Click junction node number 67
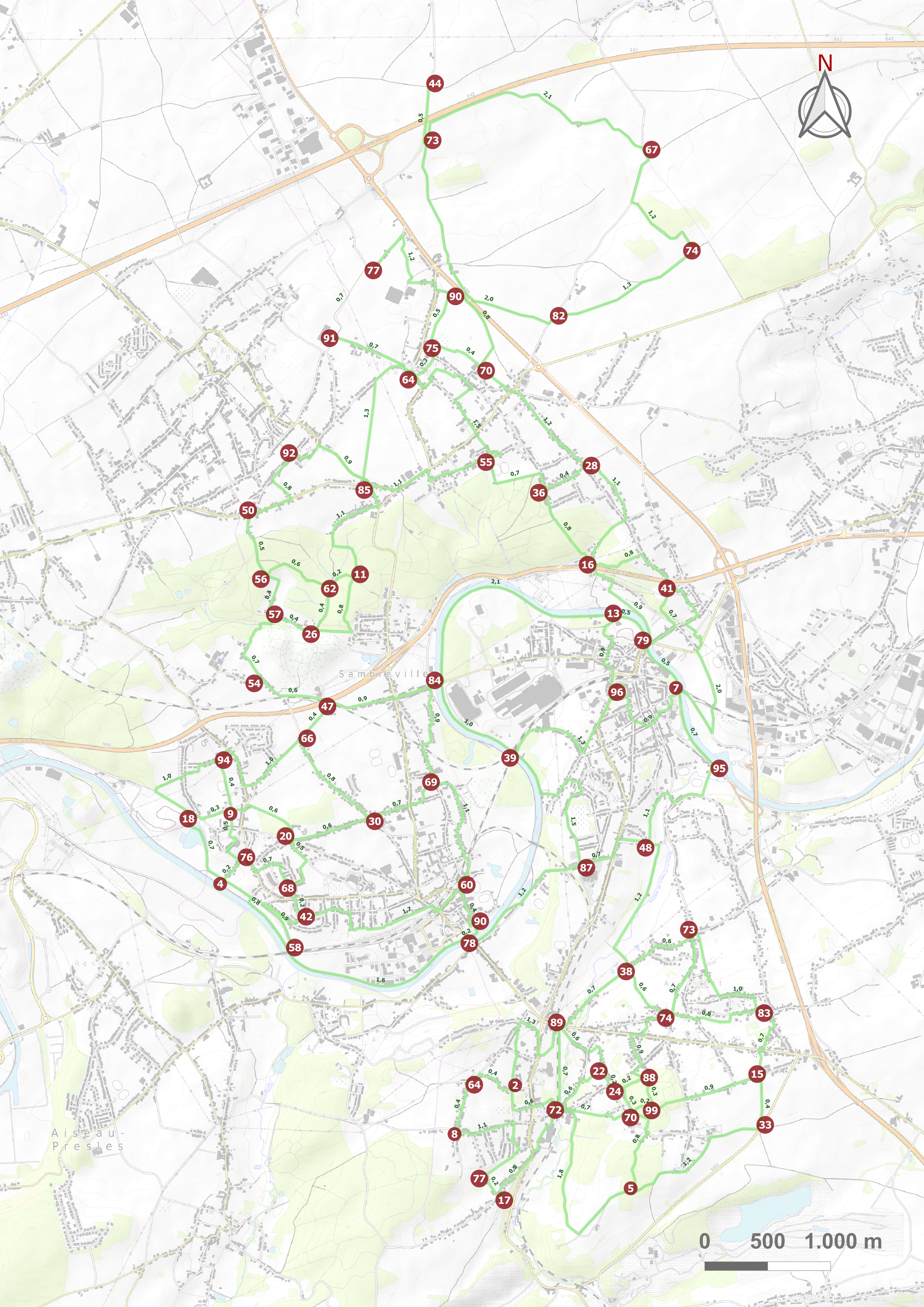 651,150
